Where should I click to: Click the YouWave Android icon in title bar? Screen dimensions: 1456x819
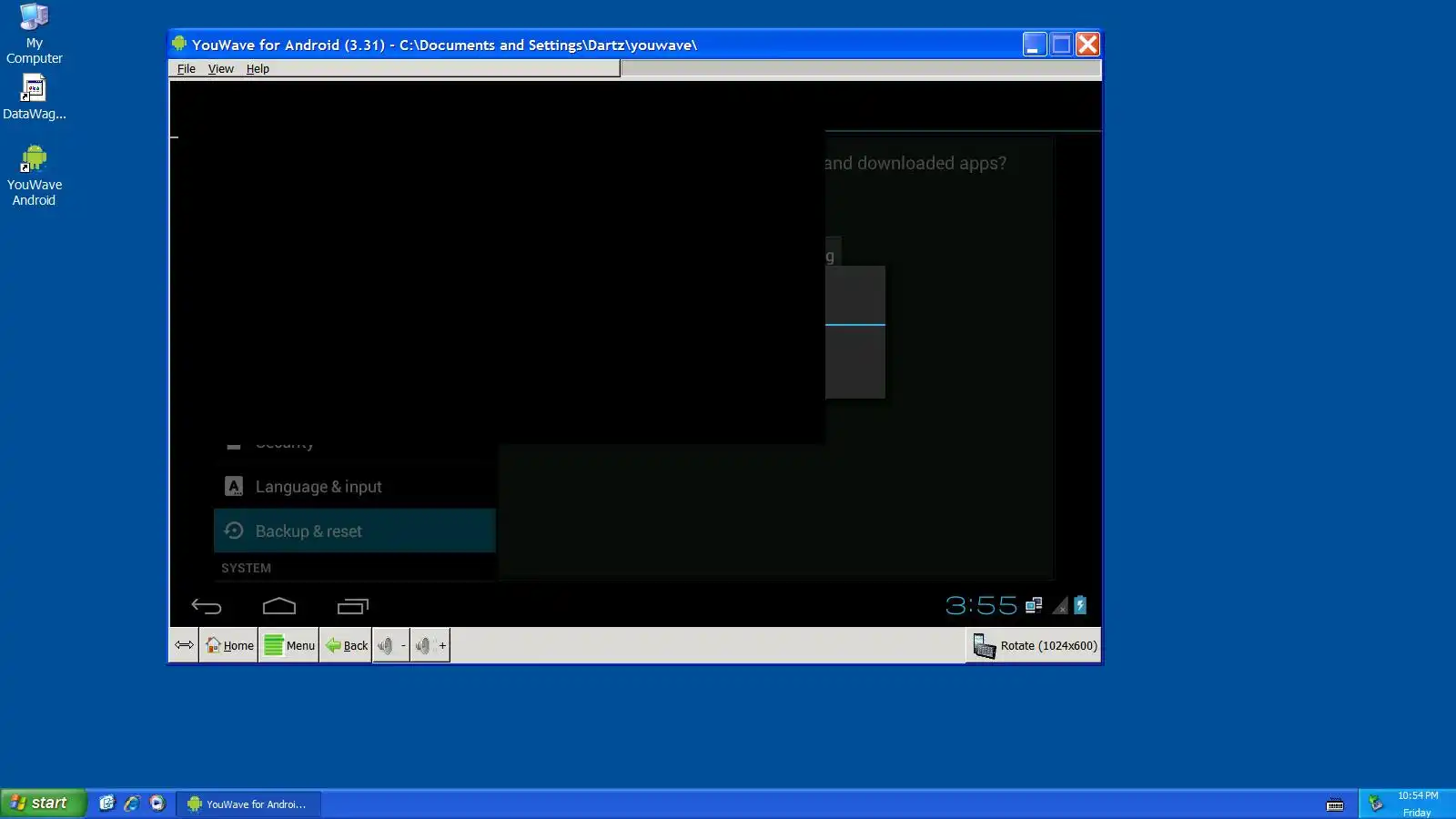coord(179,44)
